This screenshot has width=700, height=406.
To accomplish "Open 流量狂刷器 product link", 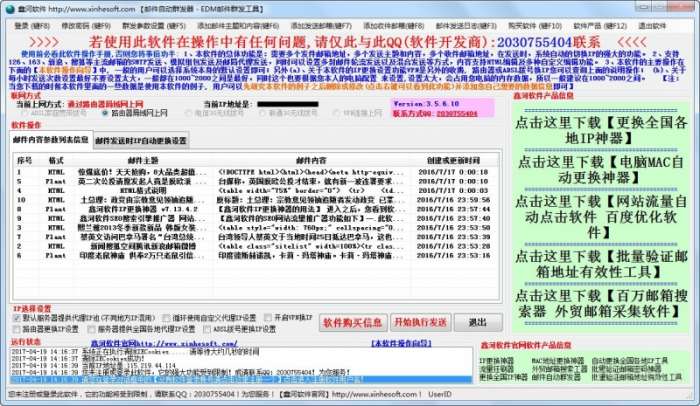I will [x=496, y=369].
